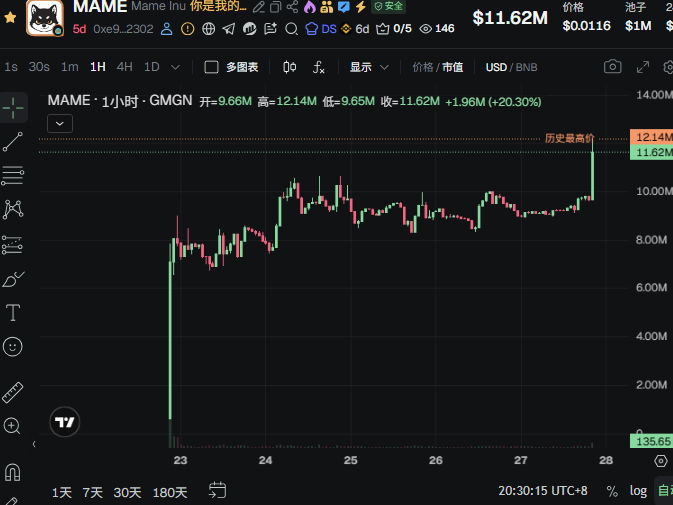Expand the 显示 display dropdown
This screenshot has width=673, height=505.
(x=369, y=67)
